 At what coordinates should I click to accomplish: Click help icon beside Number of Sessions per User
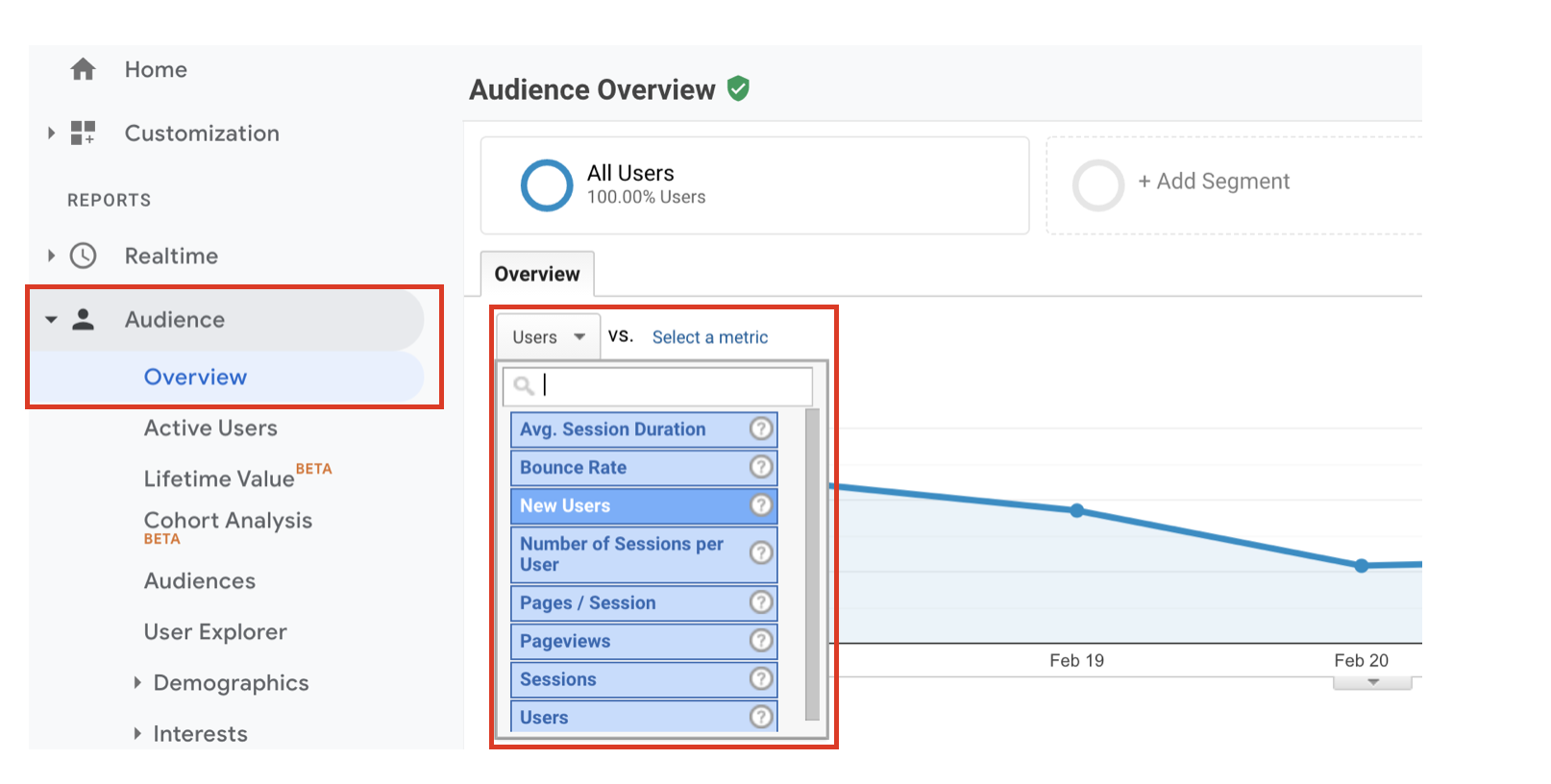click(761, 553)
